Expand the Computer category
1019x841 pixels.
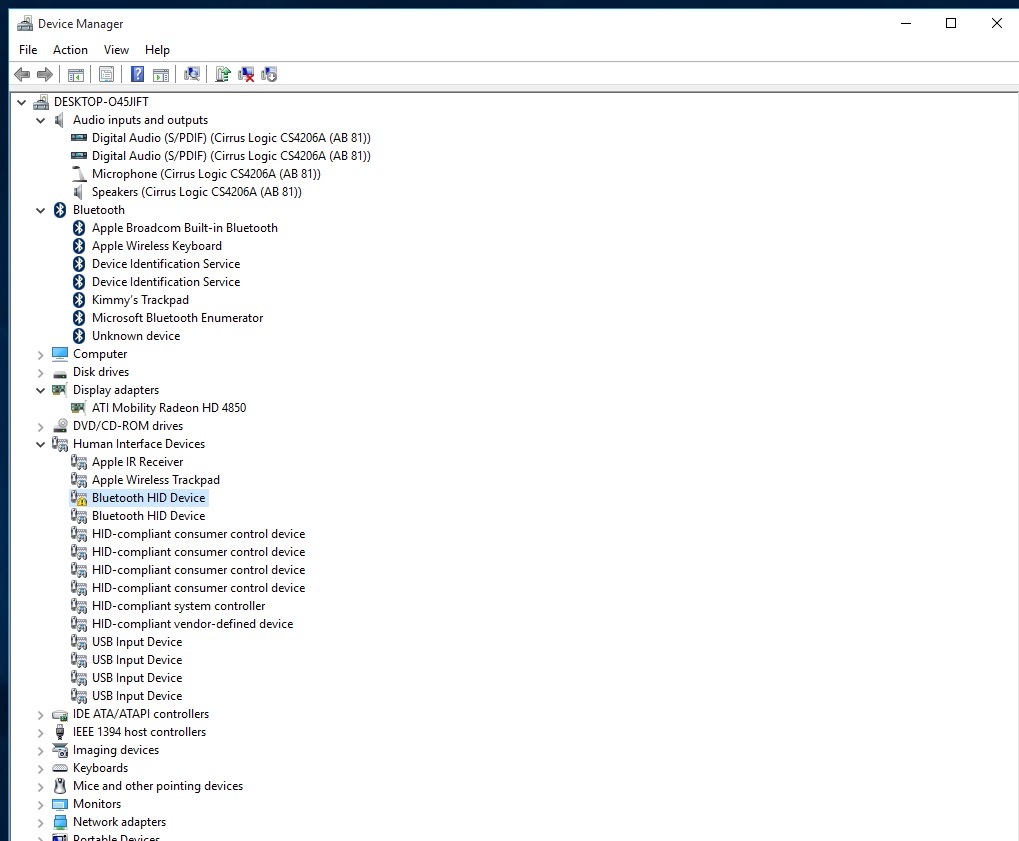click(x=40, y=355)
